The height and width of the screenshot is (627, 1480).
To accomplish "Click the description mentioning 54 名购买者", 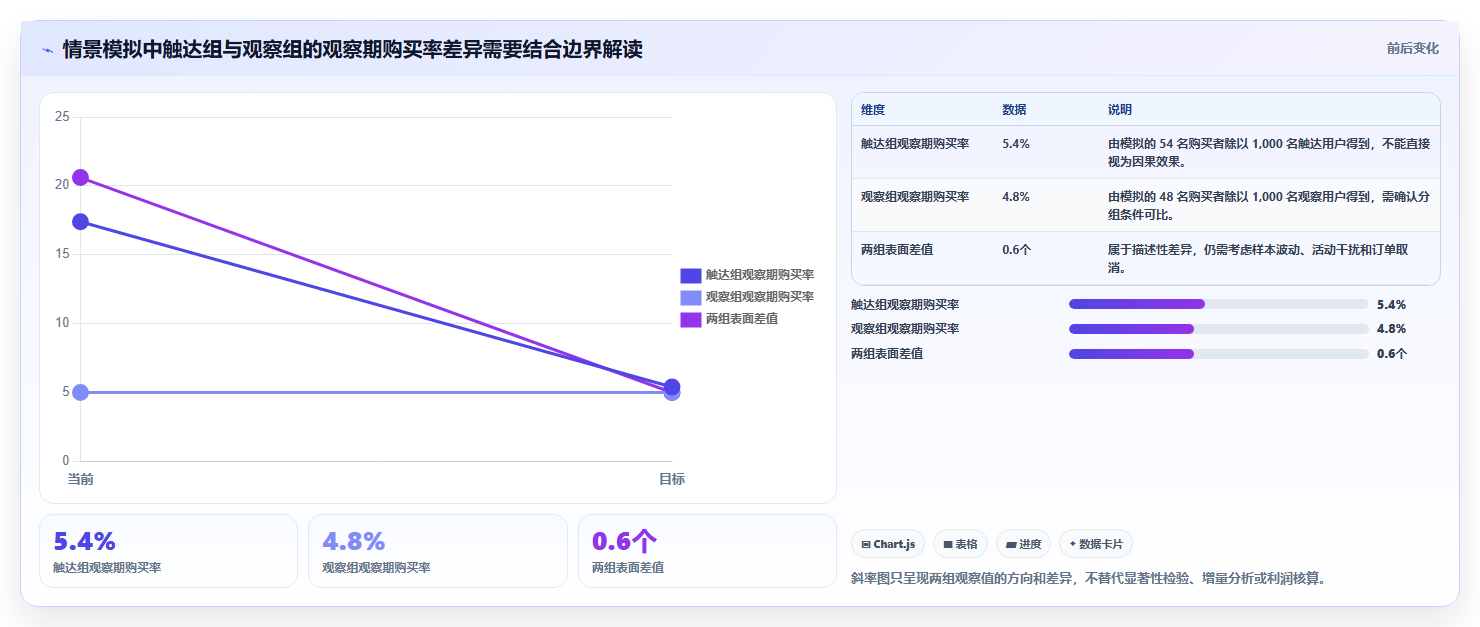I will click(1269, 152).
